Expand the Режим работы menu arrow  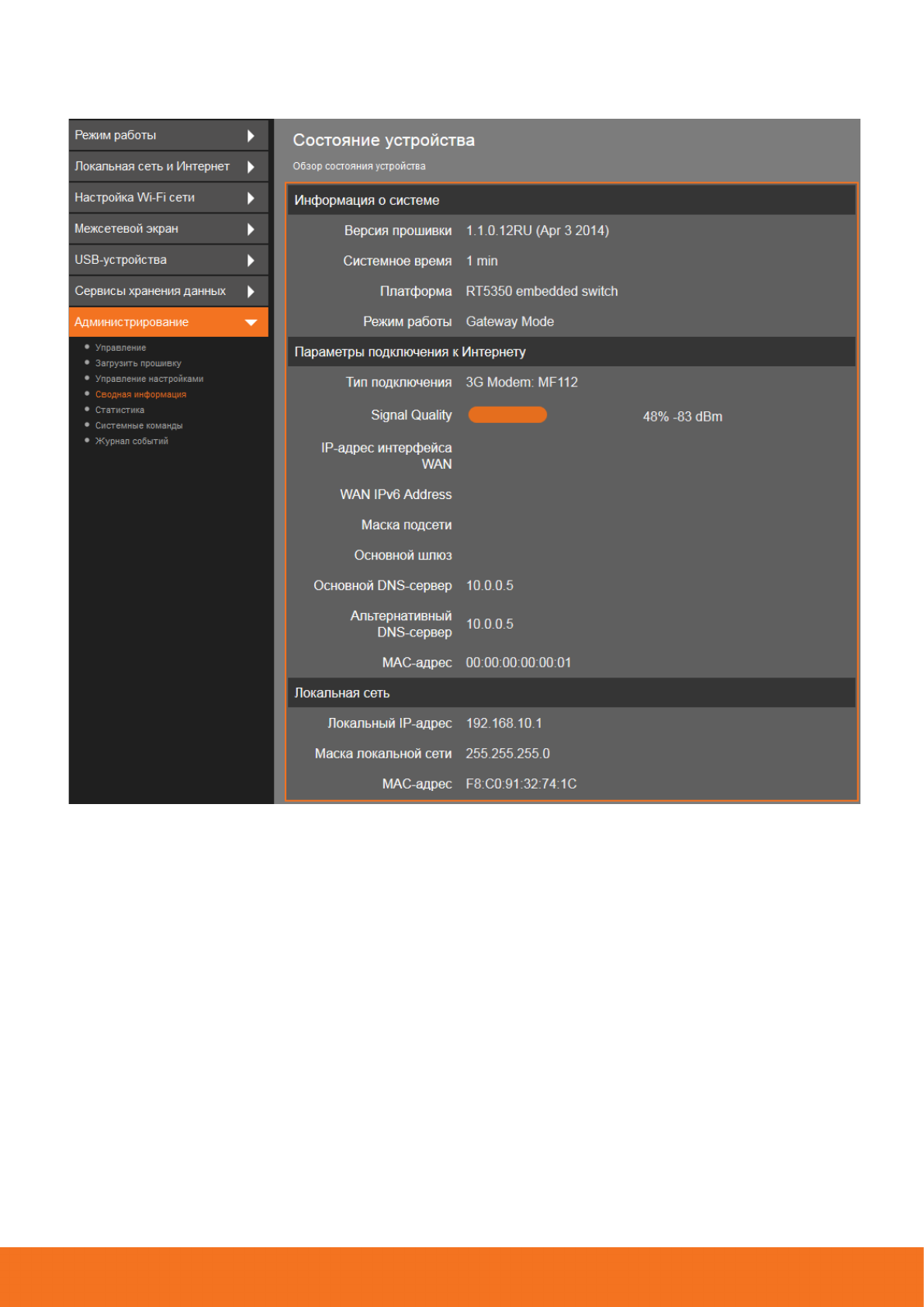[x=251, y=136]
